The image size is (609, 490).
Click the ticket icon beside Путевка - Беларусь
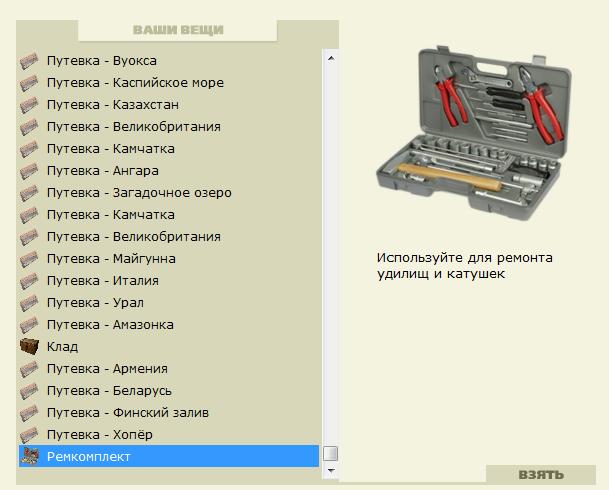click(29, 391)
